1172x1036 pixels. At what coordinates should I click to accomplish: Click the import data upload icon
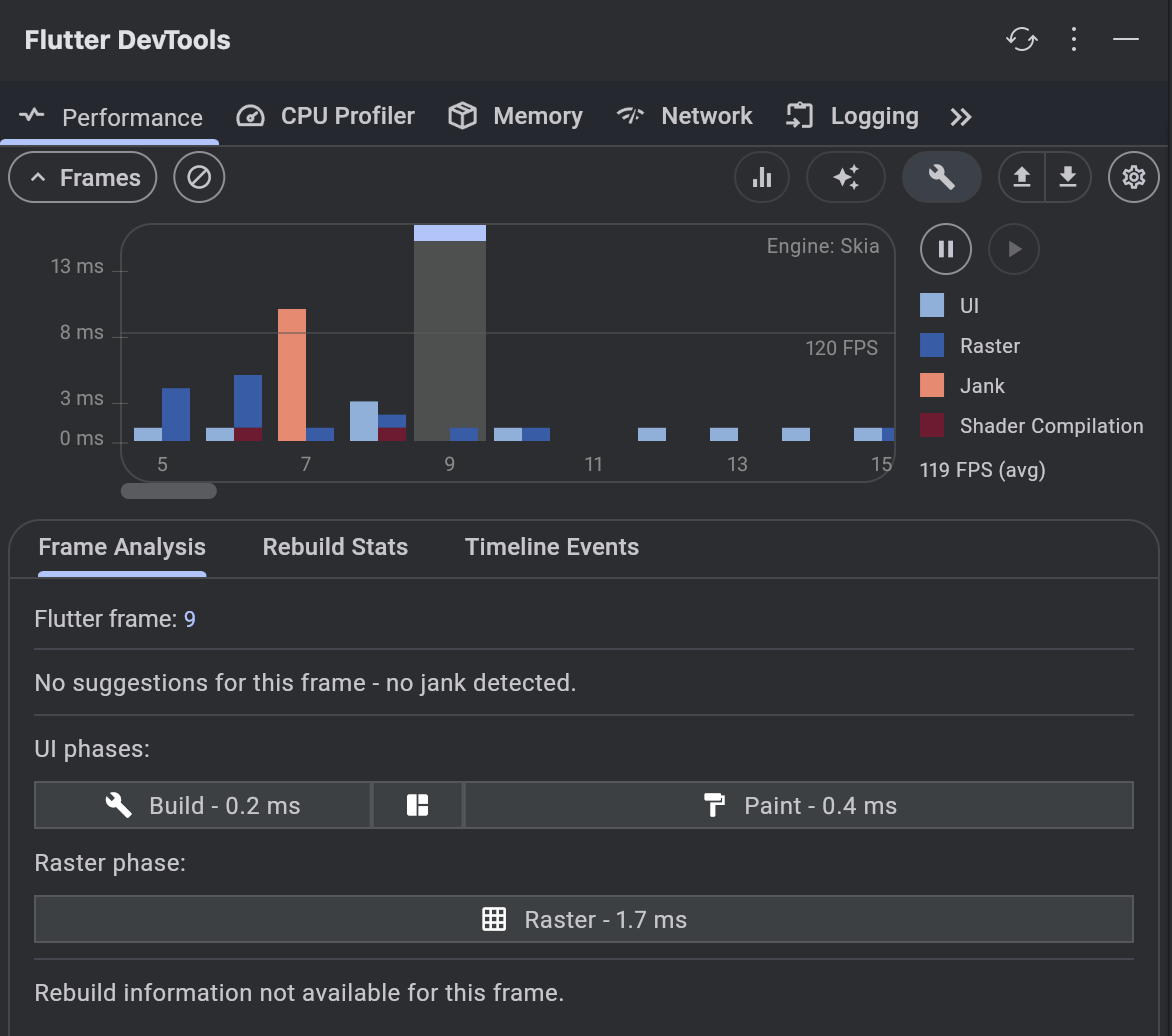click(1021, 178)
